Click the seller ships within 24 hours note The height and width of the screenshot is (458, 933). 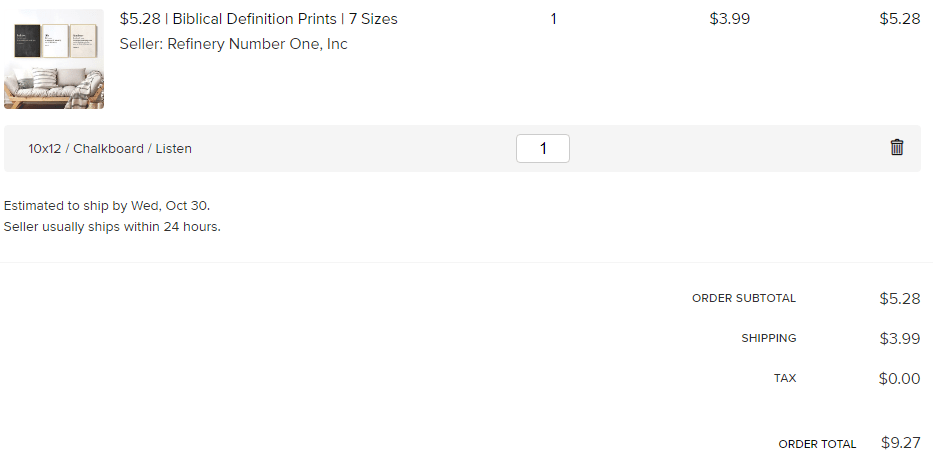point(112,227)
